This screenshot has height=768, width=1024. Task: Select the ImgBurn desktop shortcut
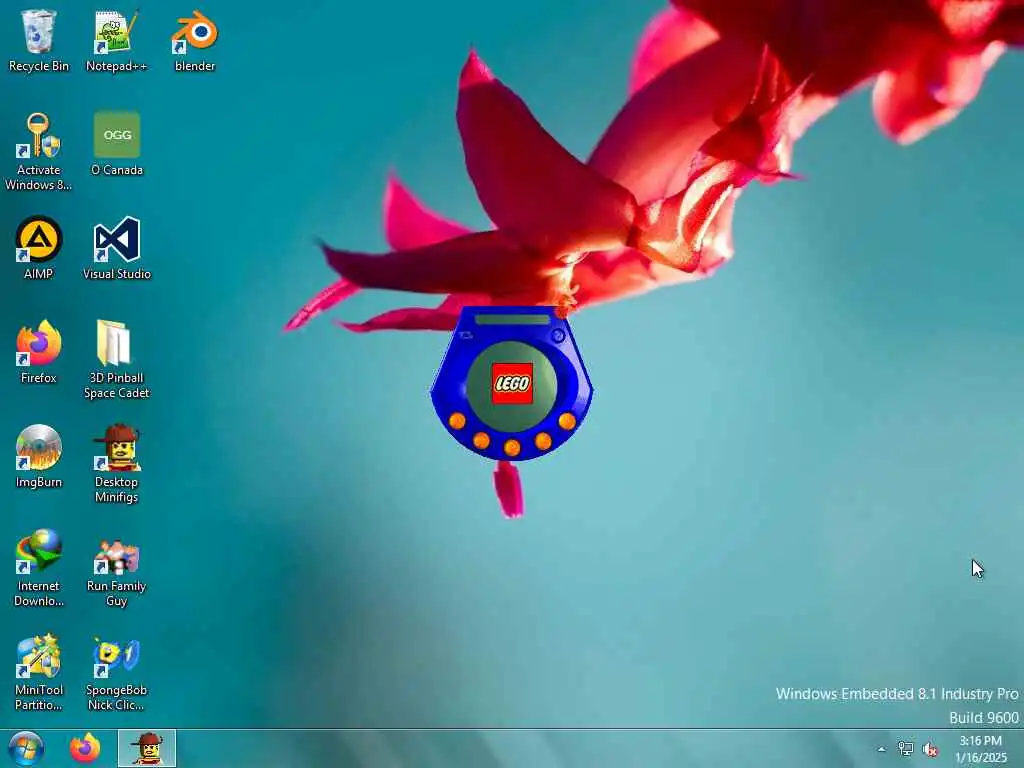(x=39, y=456)
